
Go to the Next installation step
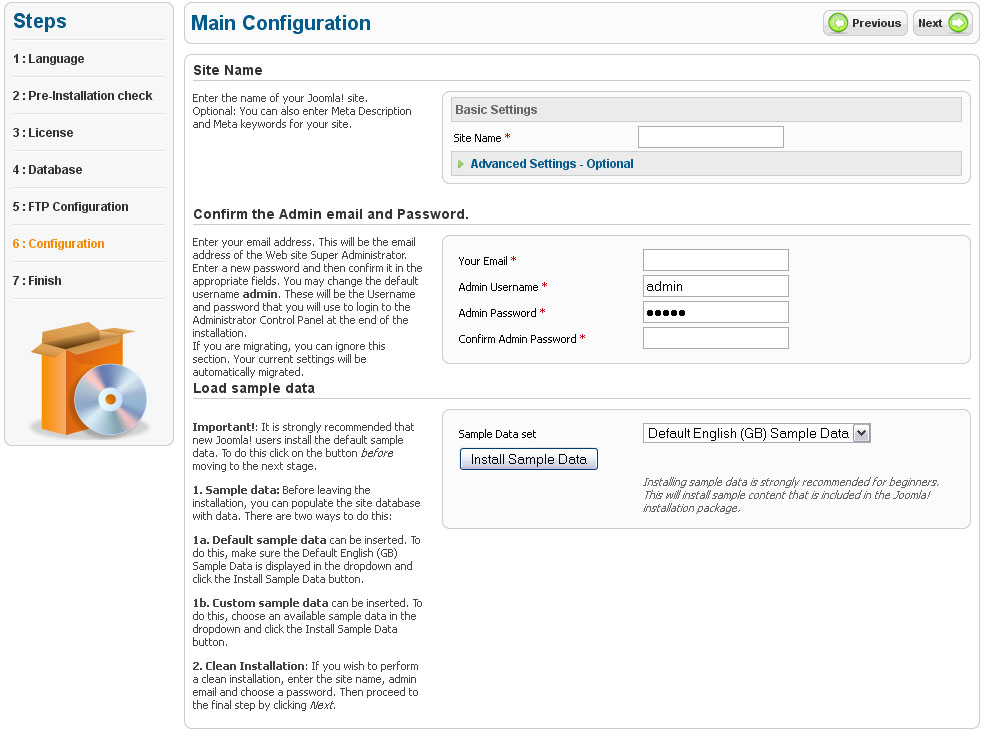[942, 23]
